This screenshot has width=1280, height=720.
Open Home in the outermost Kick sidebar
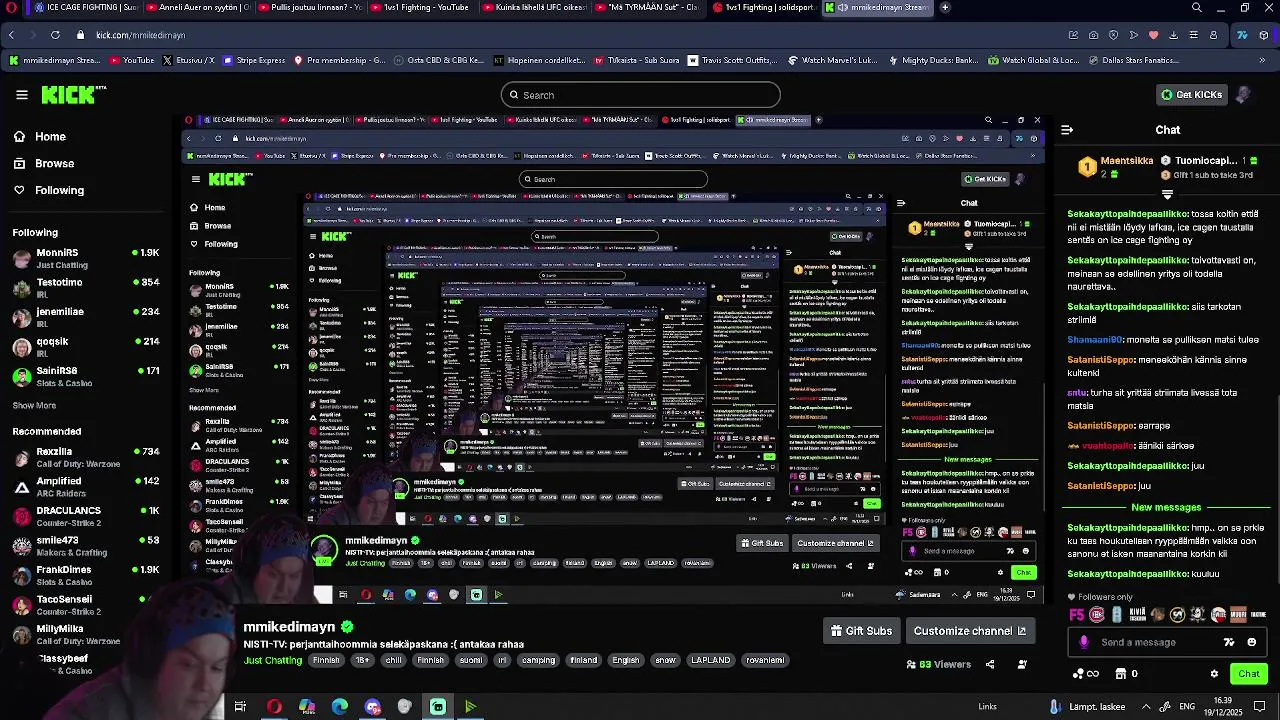pyautogui.click(x=50, y=137)
